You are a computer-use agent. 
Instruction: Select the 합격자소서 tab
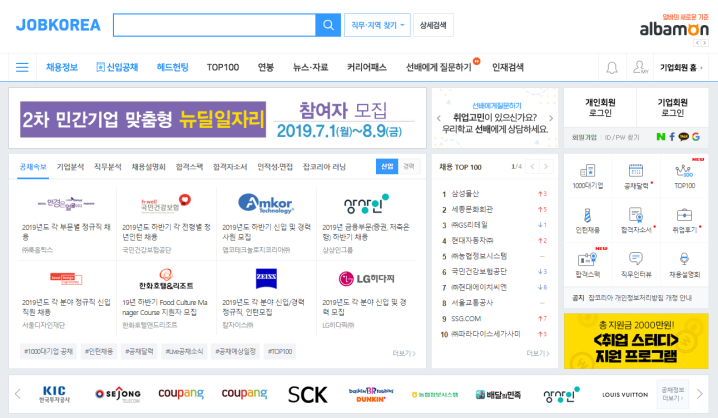pos(230,167)
